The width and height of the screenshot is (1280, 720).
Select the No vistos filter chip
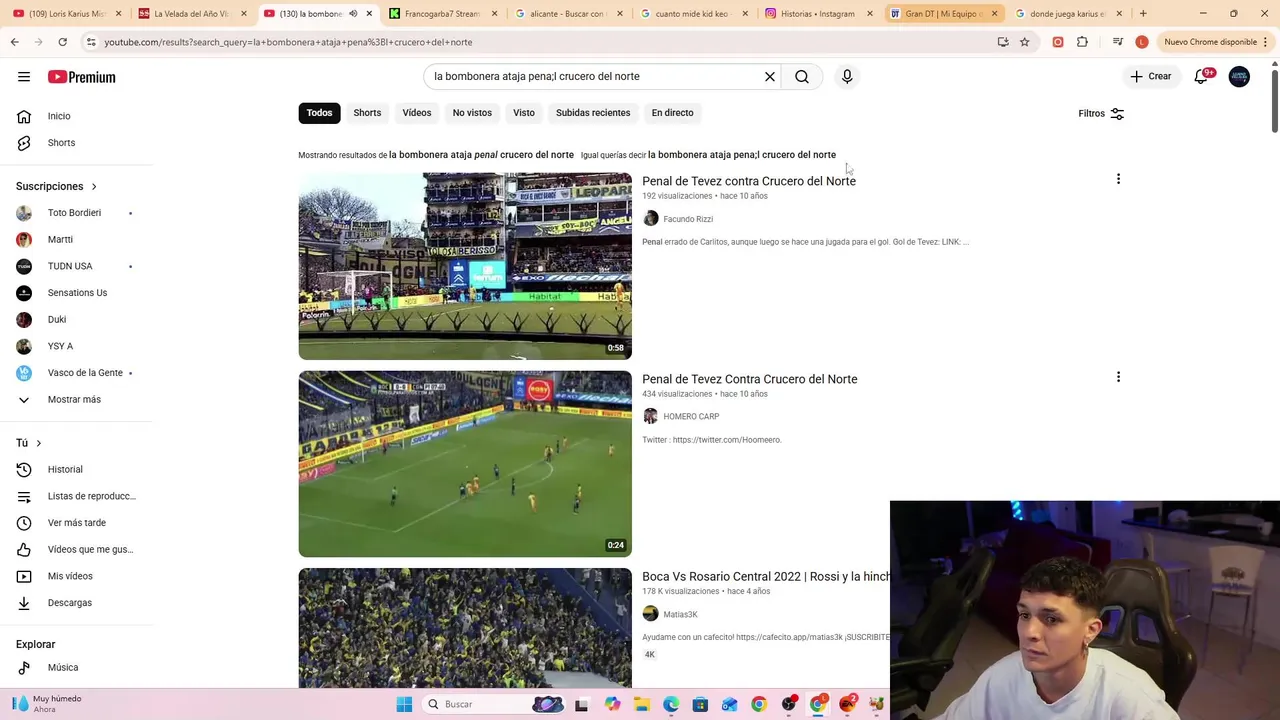click(472, 113)
